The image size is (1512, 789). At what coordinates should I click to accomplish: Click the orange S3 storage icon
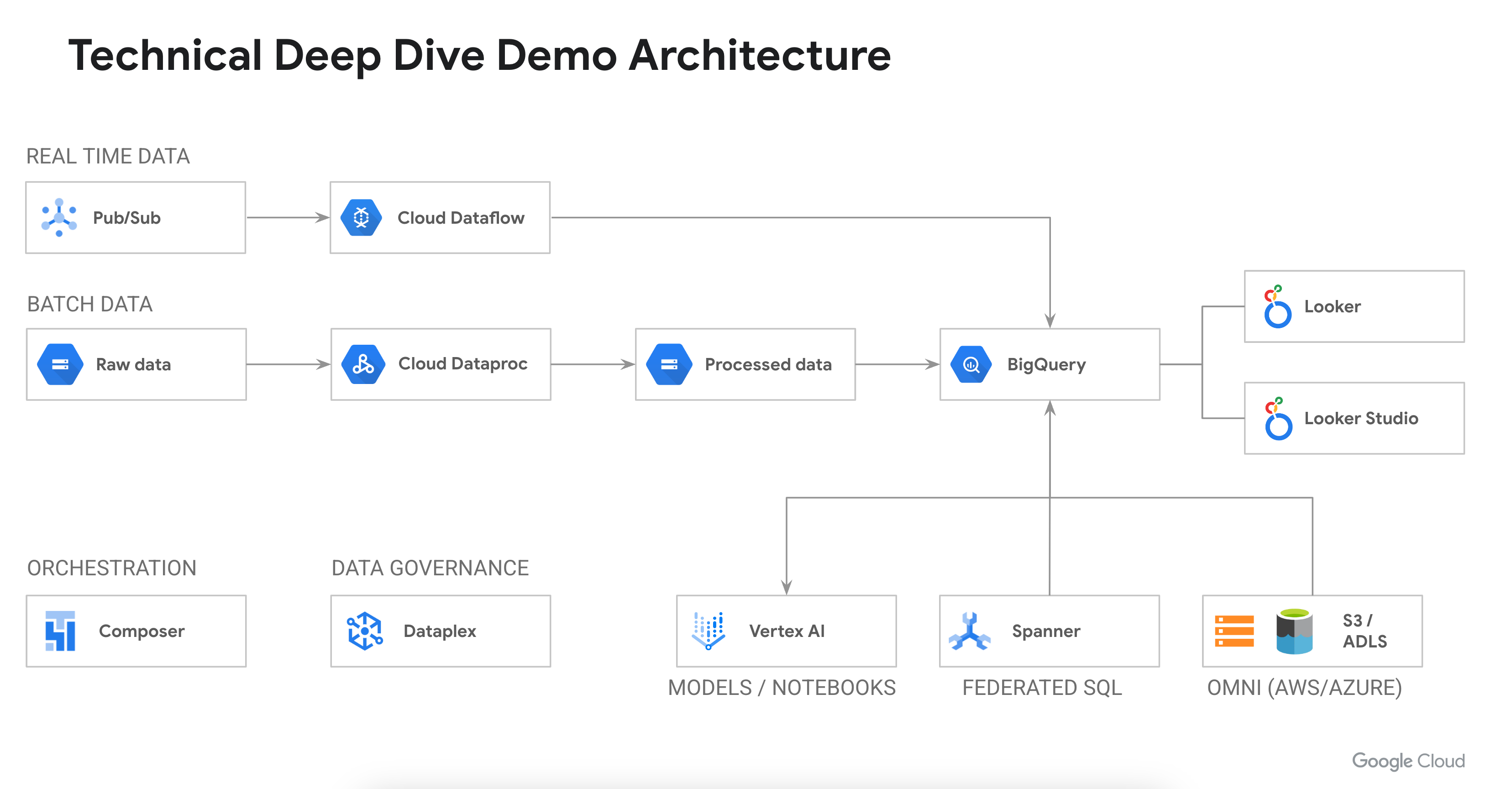coord(1234,631)
